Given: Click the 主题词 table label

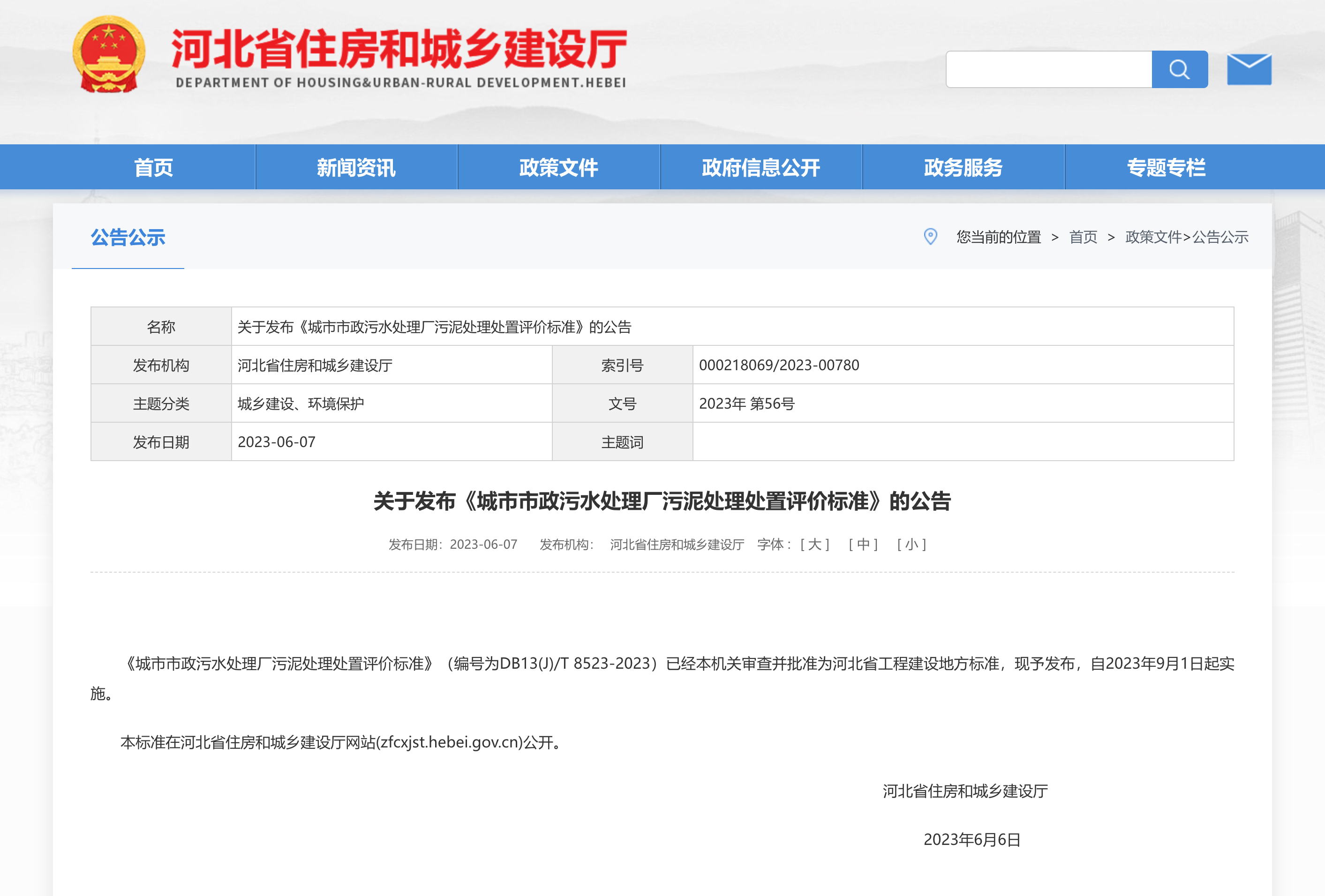Looking at the screenshot, I should pyautogui.click(x=622, y=442).
